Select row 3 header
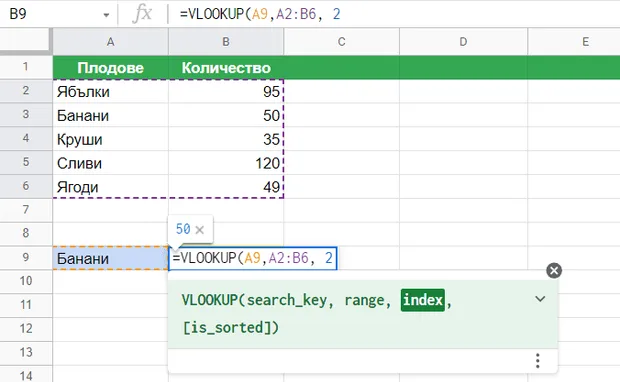This screenshot has width=620, height=382. (26, 115)
